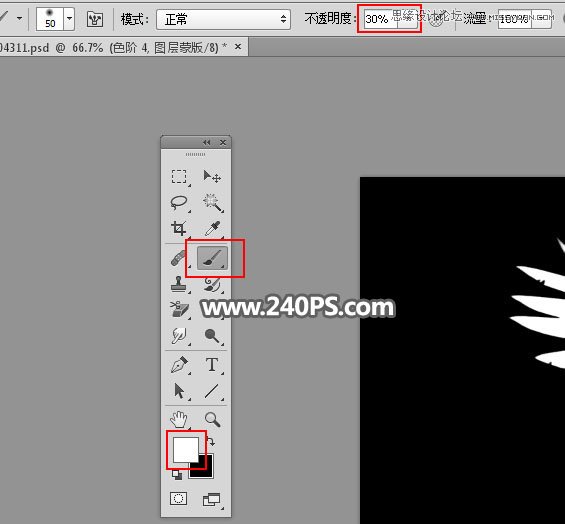Select the Hand tool

tap(179, 419)
